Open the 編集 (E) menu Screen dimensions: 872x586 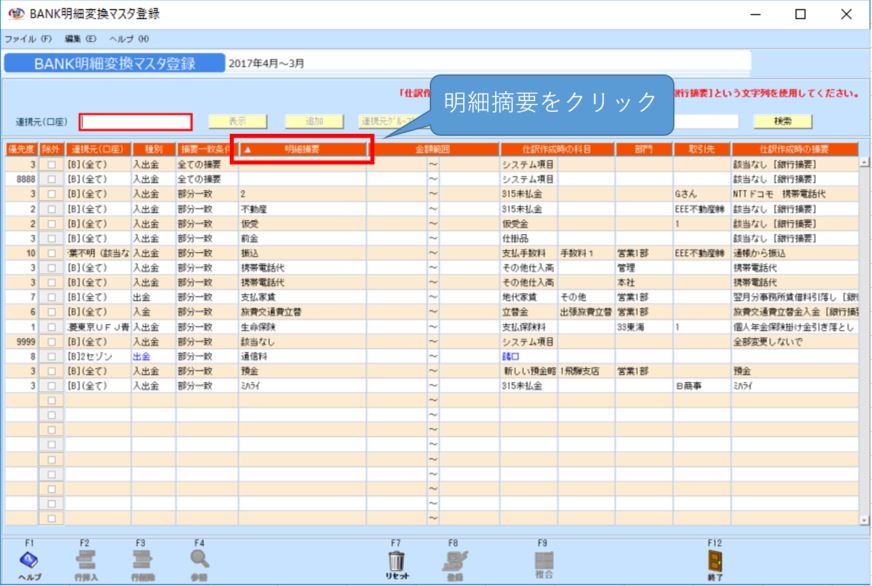click(x=80, y=39)
